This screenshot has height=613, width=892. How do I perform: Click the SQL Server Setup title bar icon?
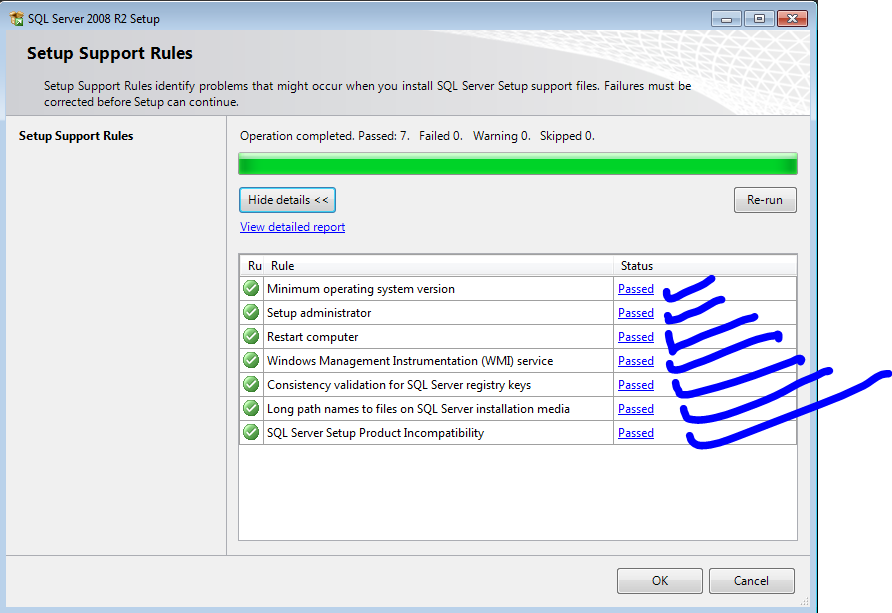17,18
